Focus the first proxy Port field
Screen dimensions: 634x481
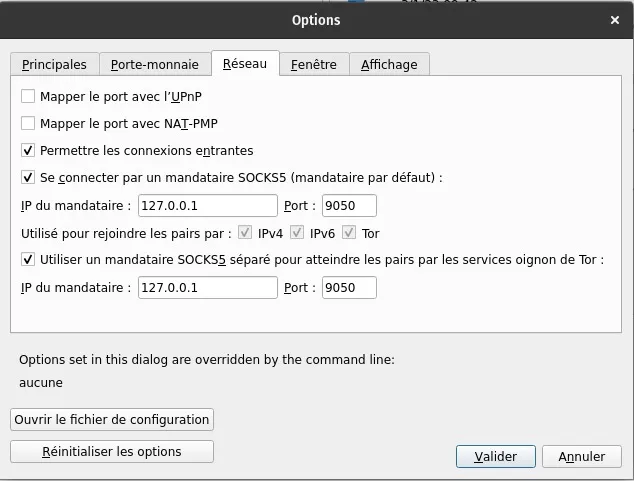pos(349,206)
